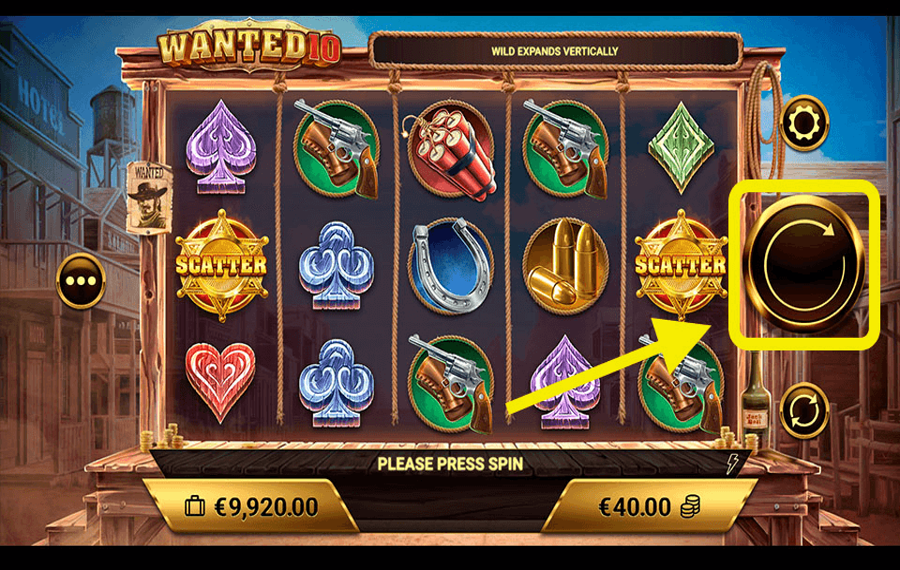Viewport: 900px width, 570px height.
Task: Click the €9,920.00 balance display
Action: point(251,507)
